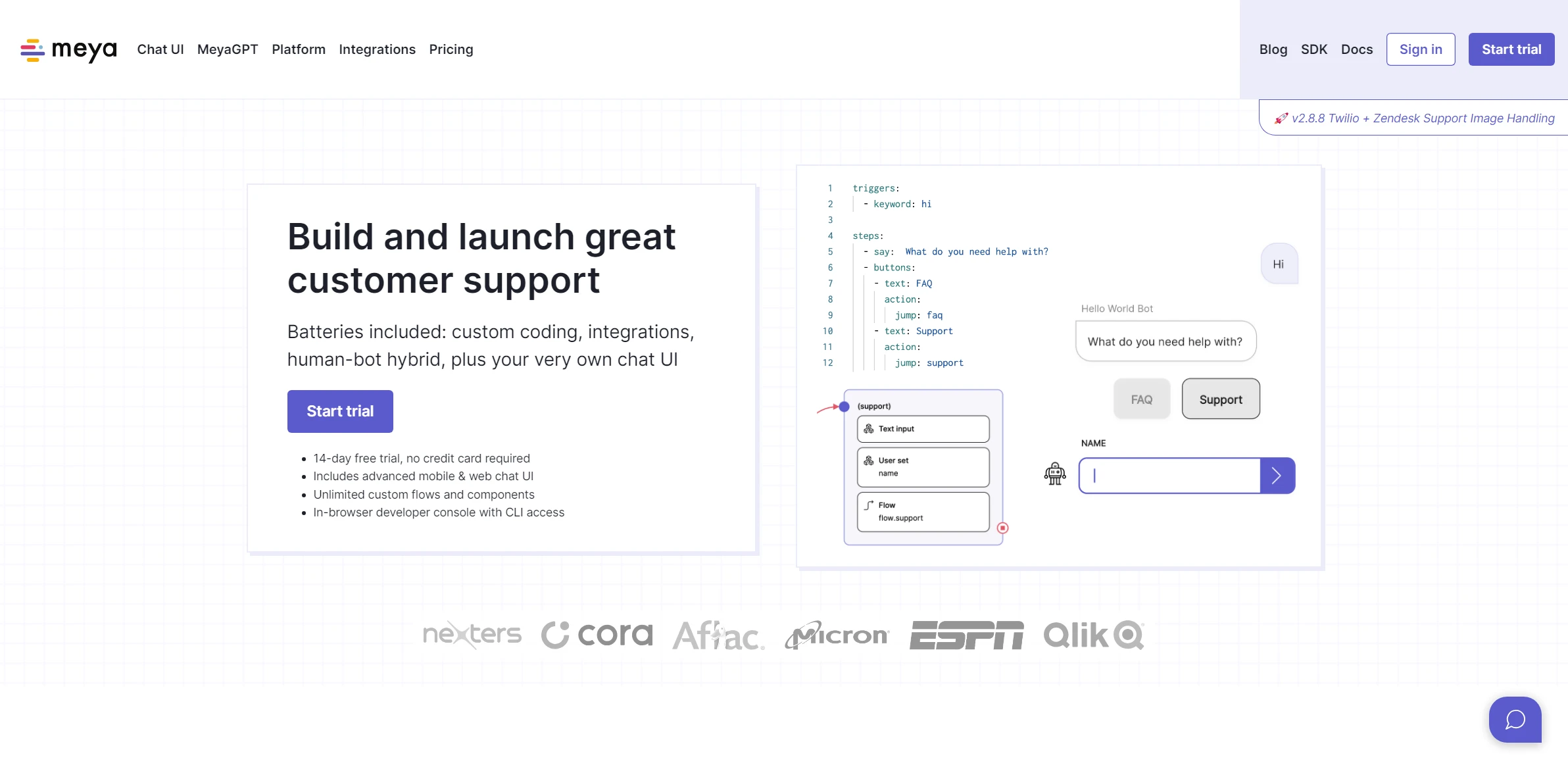Click code line 'jump: faq'
Screen dimensions: 1568x769
(918, 315)
